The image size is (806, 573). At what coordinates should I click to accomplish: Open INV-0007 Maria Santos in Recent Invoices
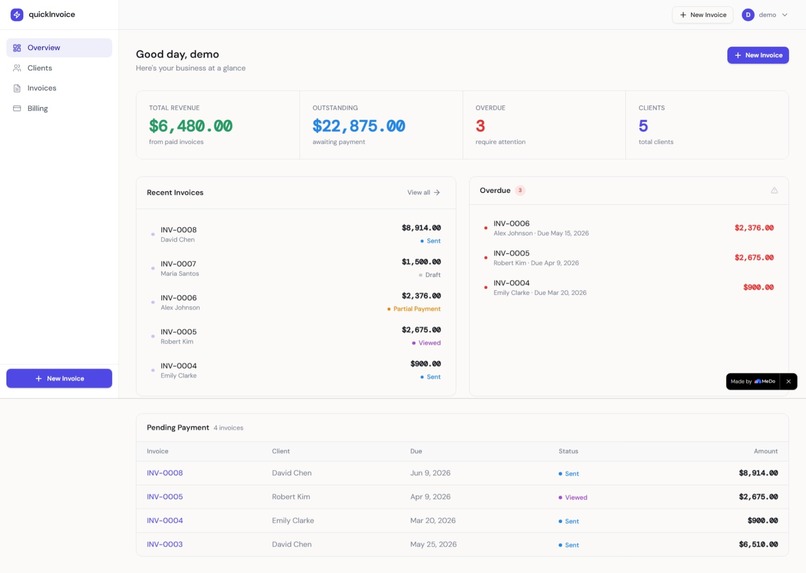tap(296, 268)
